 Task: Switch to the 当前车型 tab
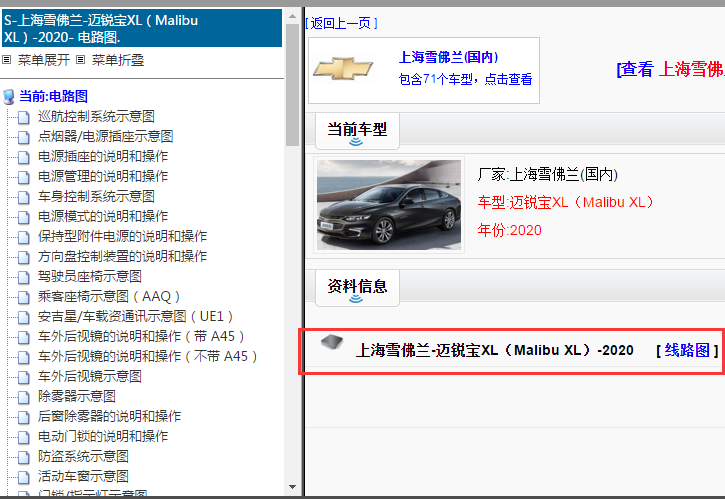coord(357,130)
